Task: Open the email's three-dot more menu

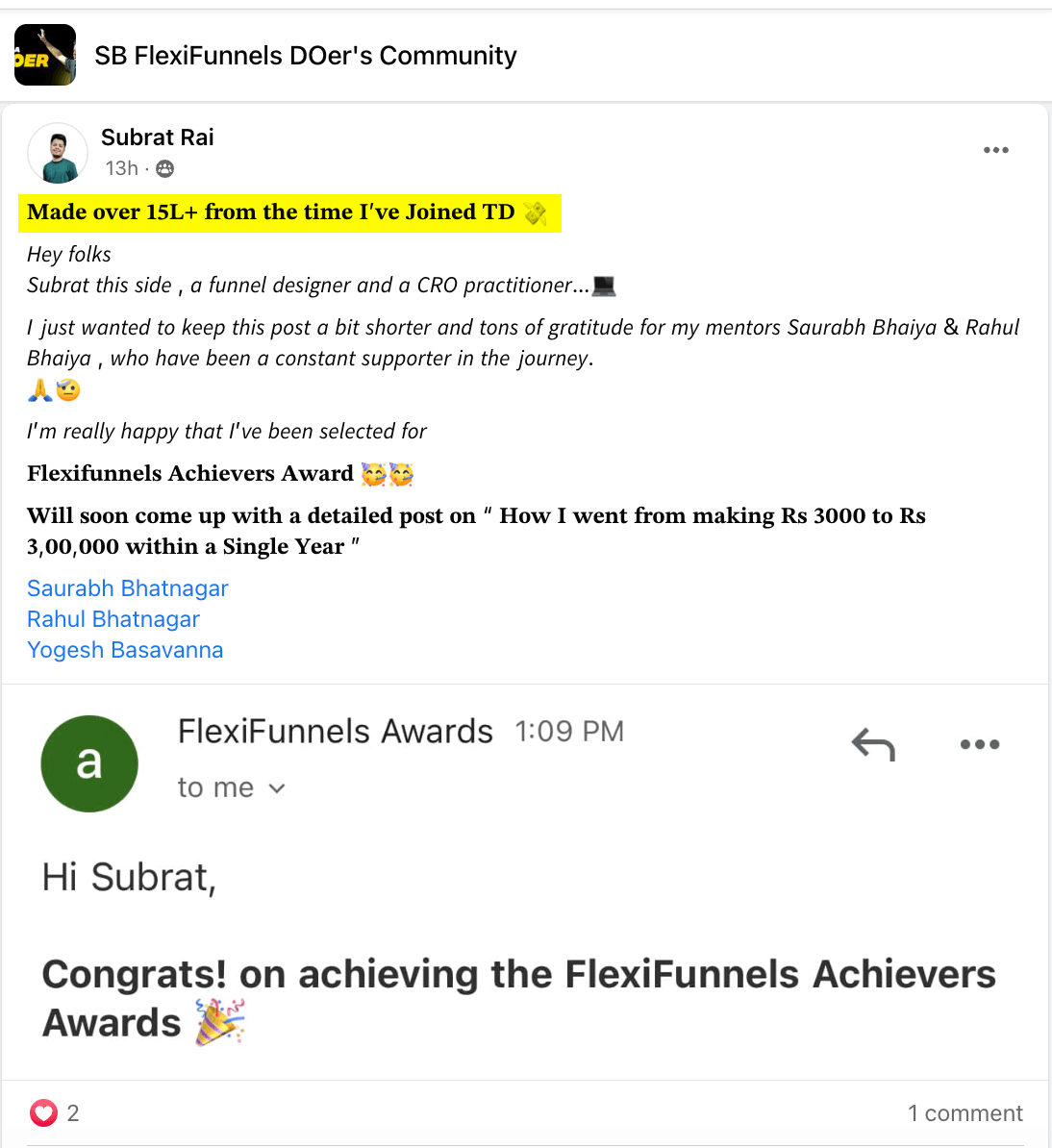Action: [979, 744]
